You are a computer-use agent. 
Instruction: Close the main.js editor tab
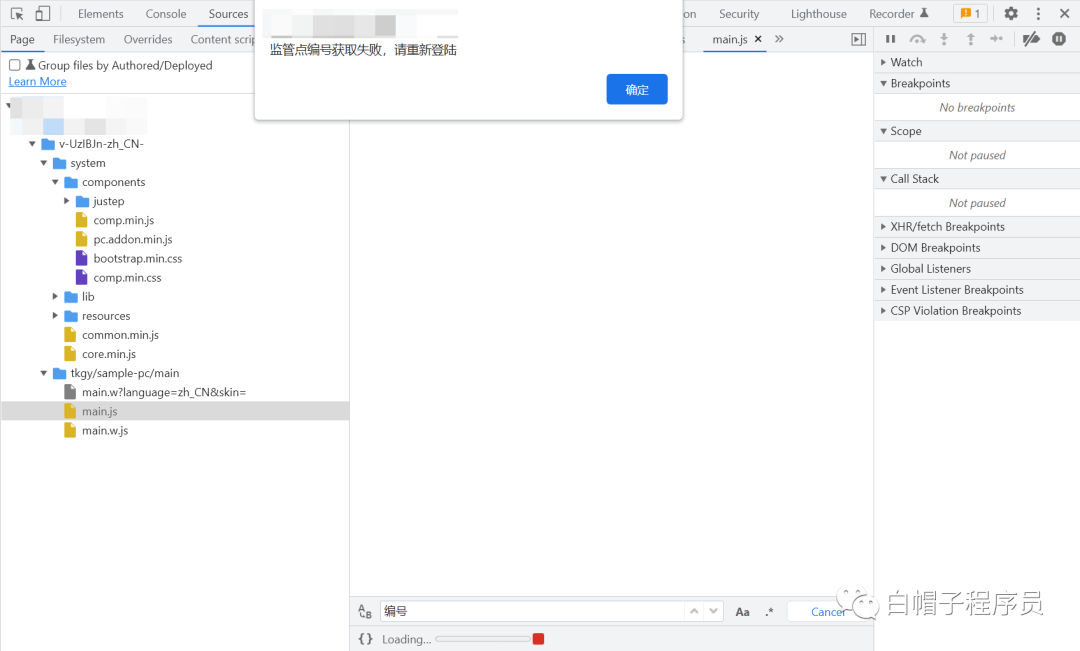click(758, 39)
